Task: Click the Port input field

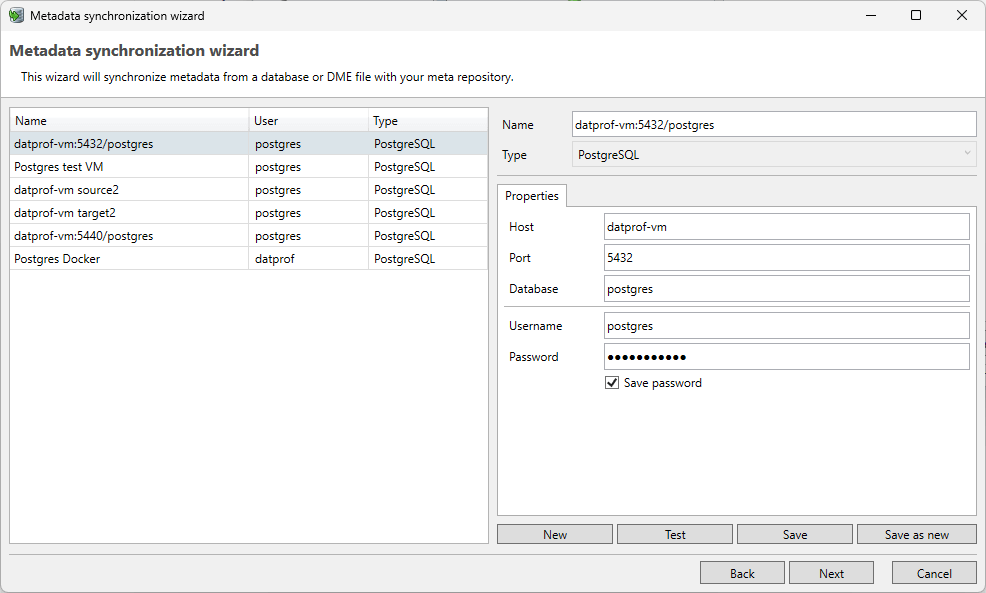Action: [x=787, y=257]
